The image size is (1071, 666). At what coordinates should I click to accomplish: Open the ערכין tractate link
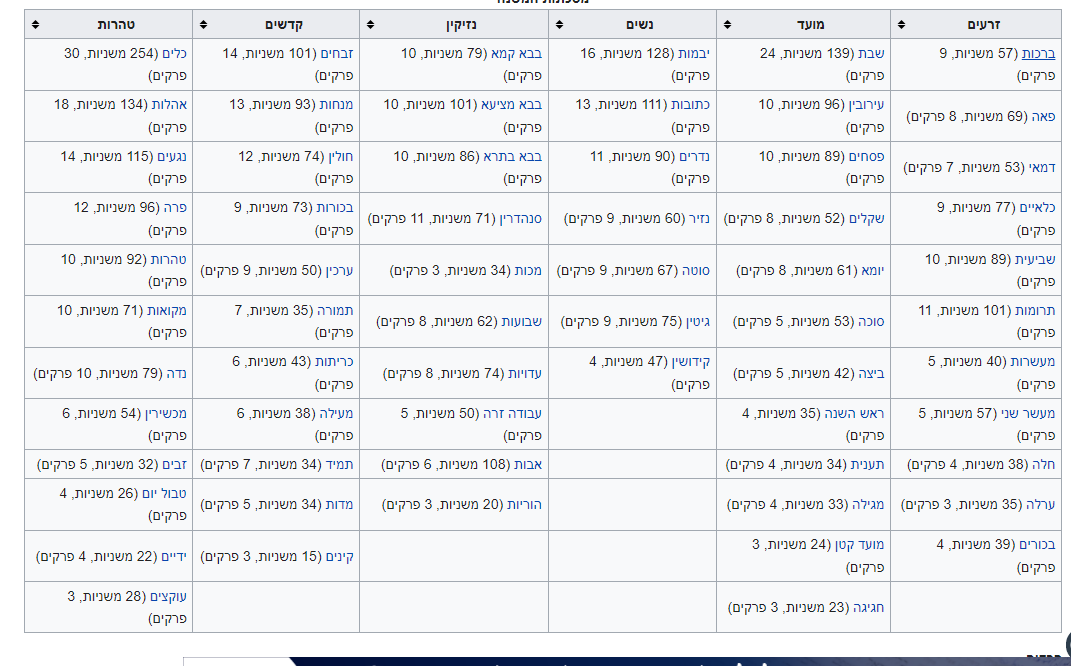click(x=339, y=270)
